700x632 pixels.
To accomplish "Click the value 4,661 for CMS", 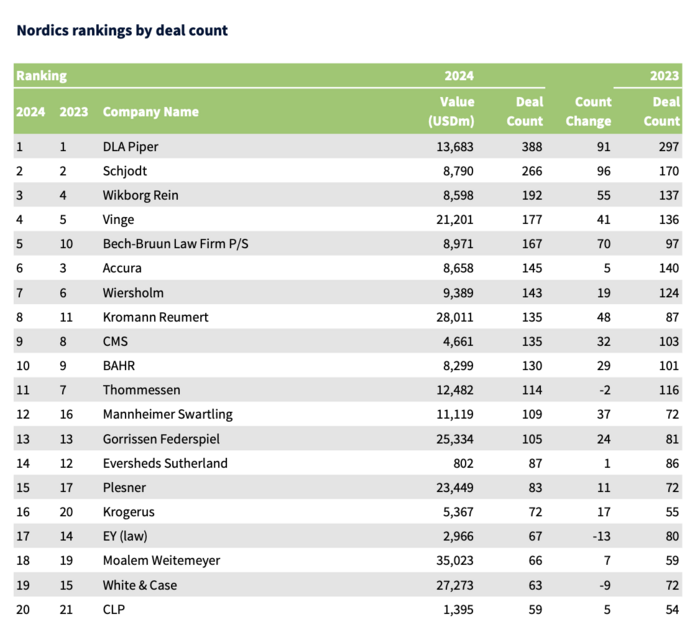I will pyautogui.click(x=458, y=341).
